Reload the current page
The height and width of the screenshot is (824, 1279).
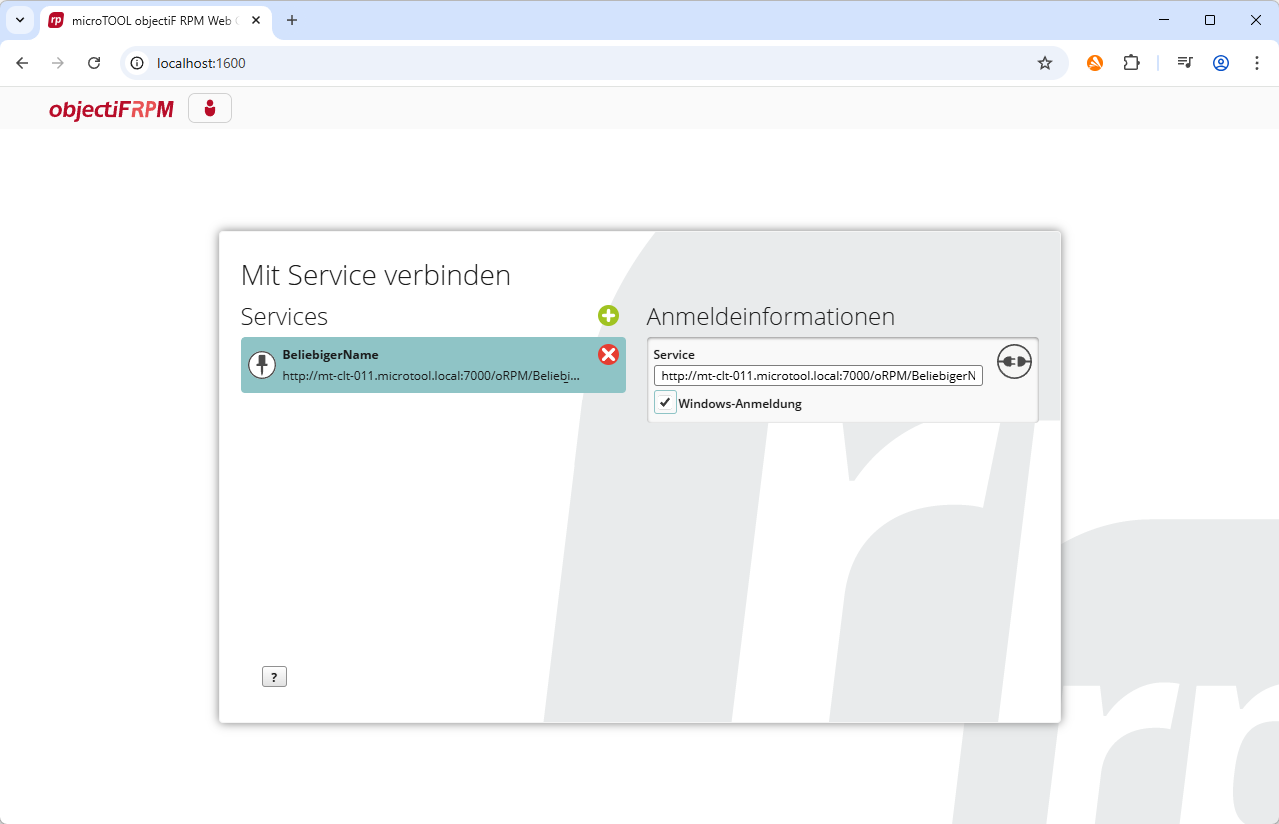94,63
